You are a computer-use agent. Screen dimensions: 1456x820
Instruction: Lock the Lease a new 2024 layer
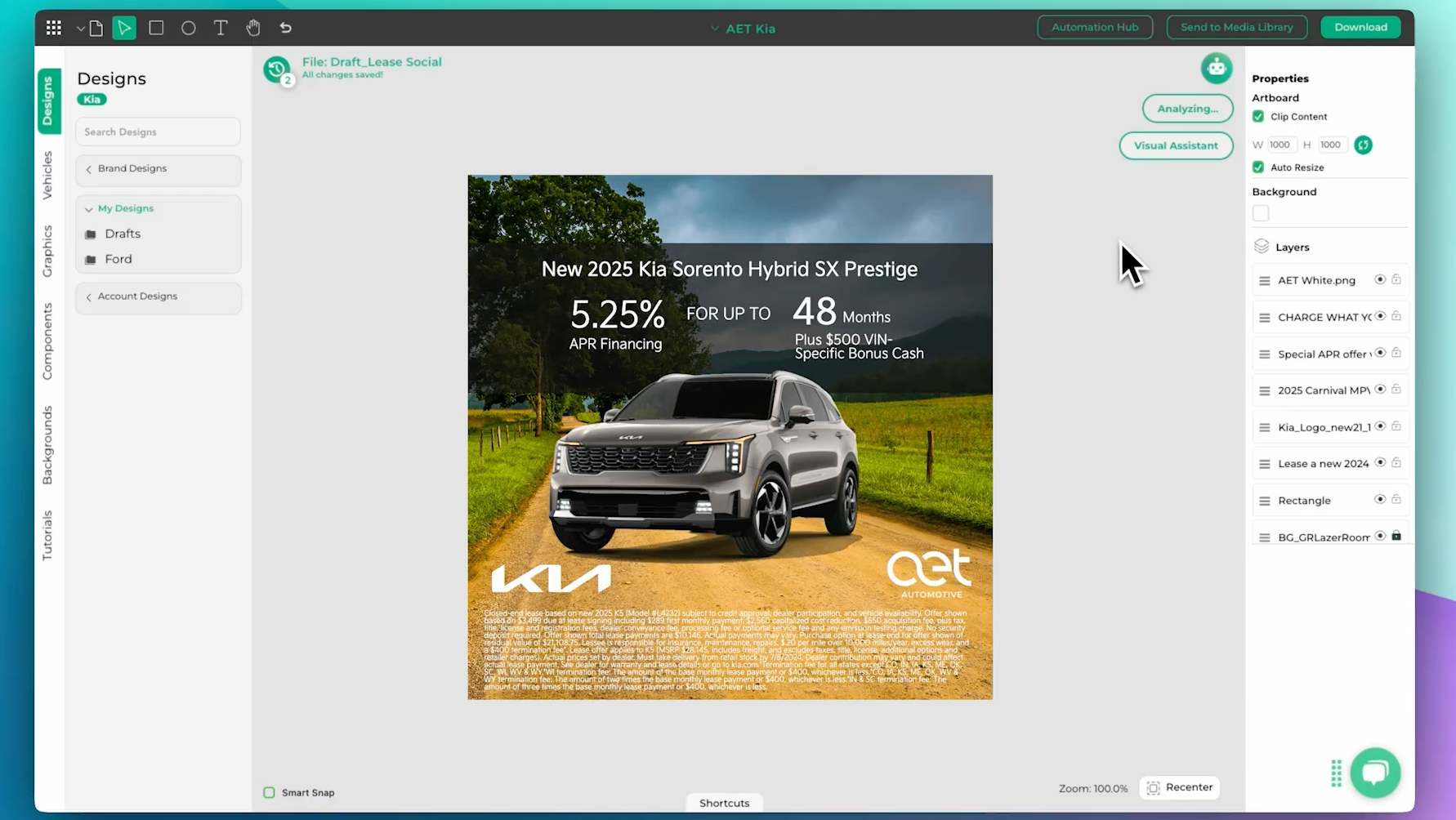[x=1396, y=462]
